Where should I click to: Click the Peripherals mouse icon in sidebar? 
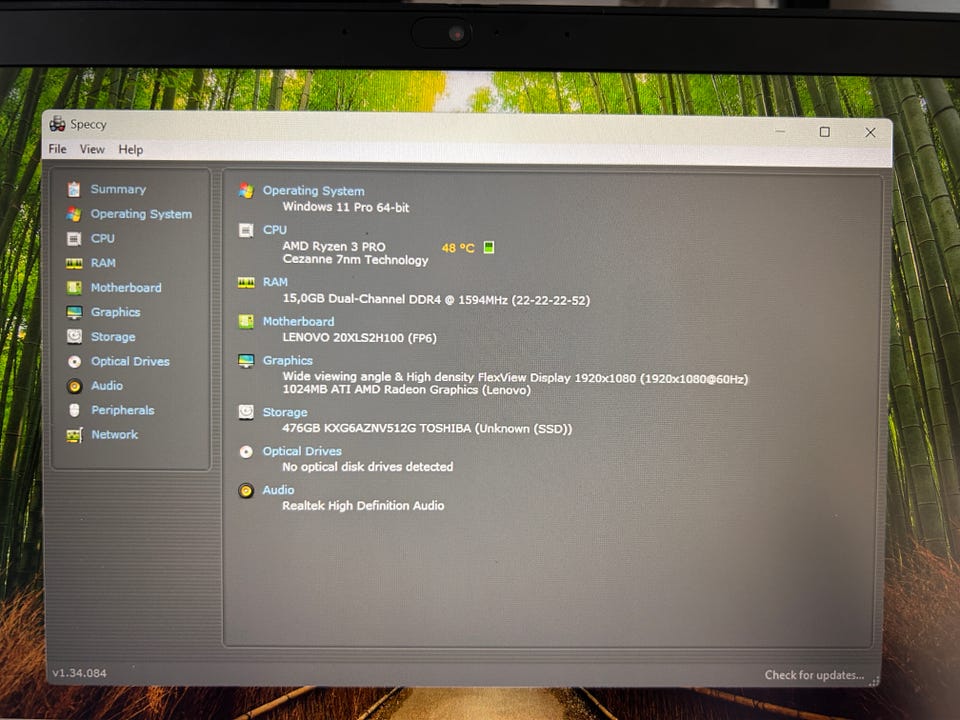click(x=74, y=410)
